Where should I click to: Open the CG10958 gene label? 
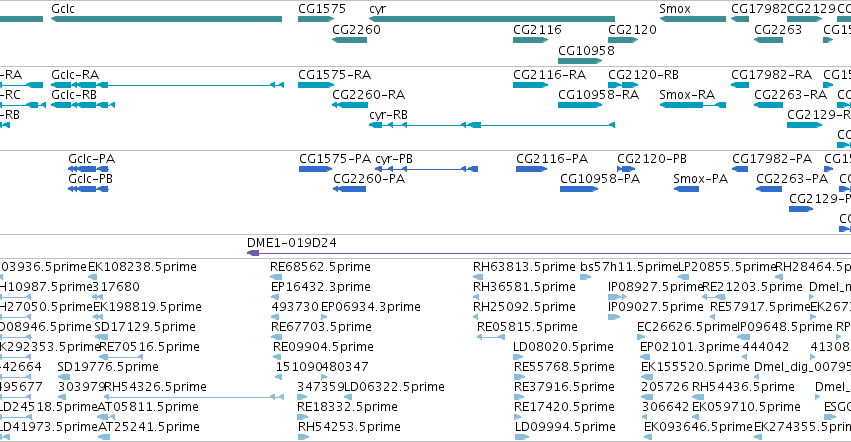coord(586,50)
